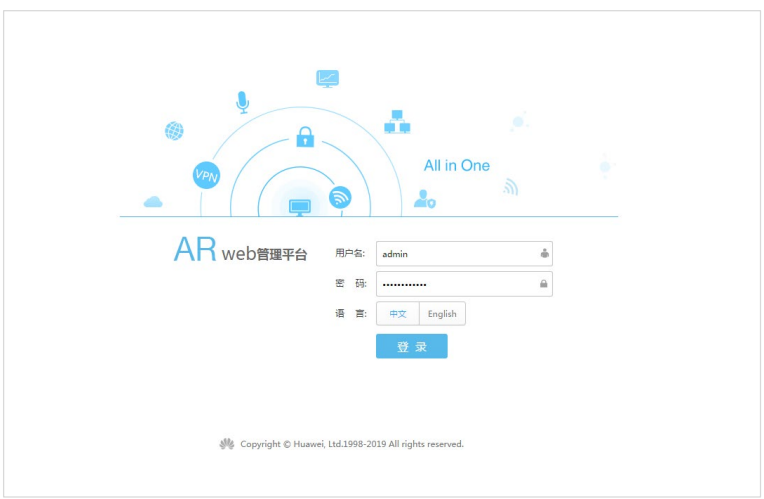
Task: Click the microphone icon
Action: pyautogui.click(x=243, y=102)
